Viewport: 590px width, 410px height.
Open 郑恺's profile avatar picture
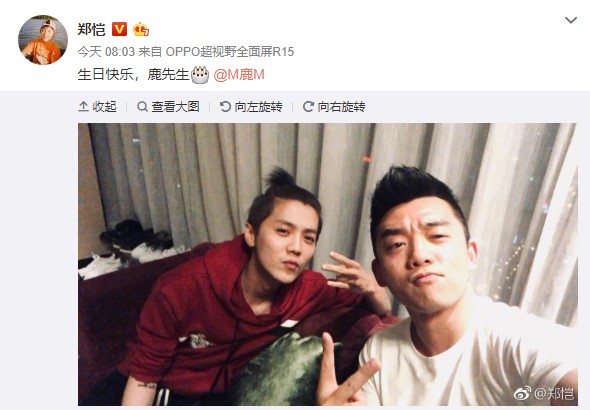43,40
